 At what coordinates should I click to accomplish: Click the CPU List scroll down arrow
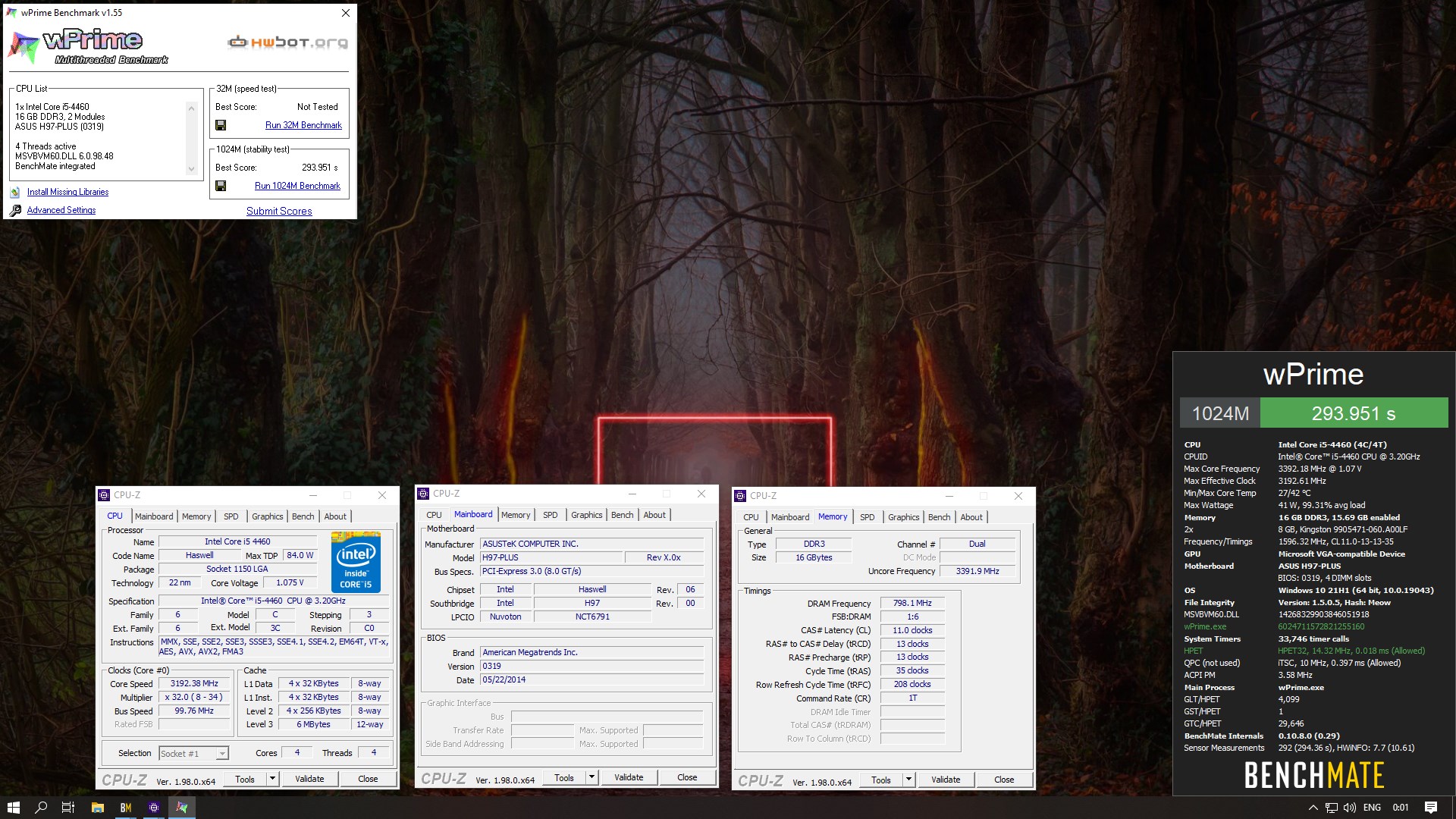191,168
